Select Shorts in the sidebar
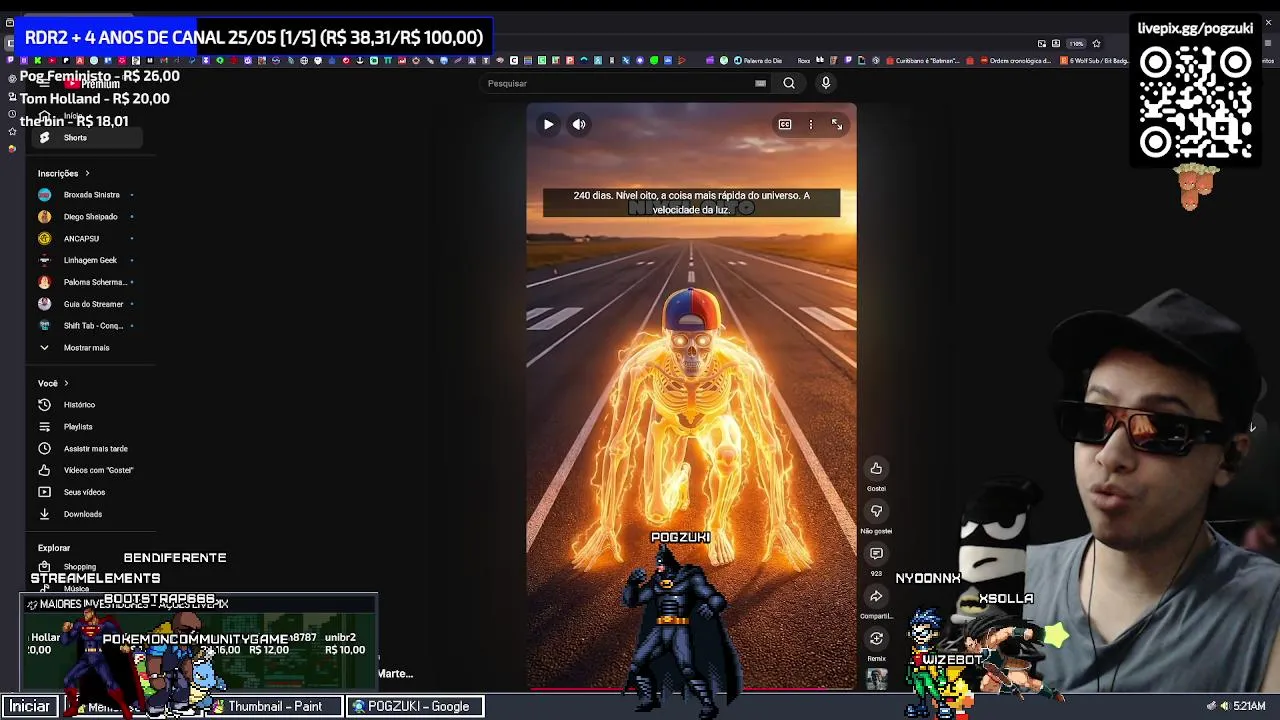Viewport: 1280px width, 720px height. (x=89, y=138)
